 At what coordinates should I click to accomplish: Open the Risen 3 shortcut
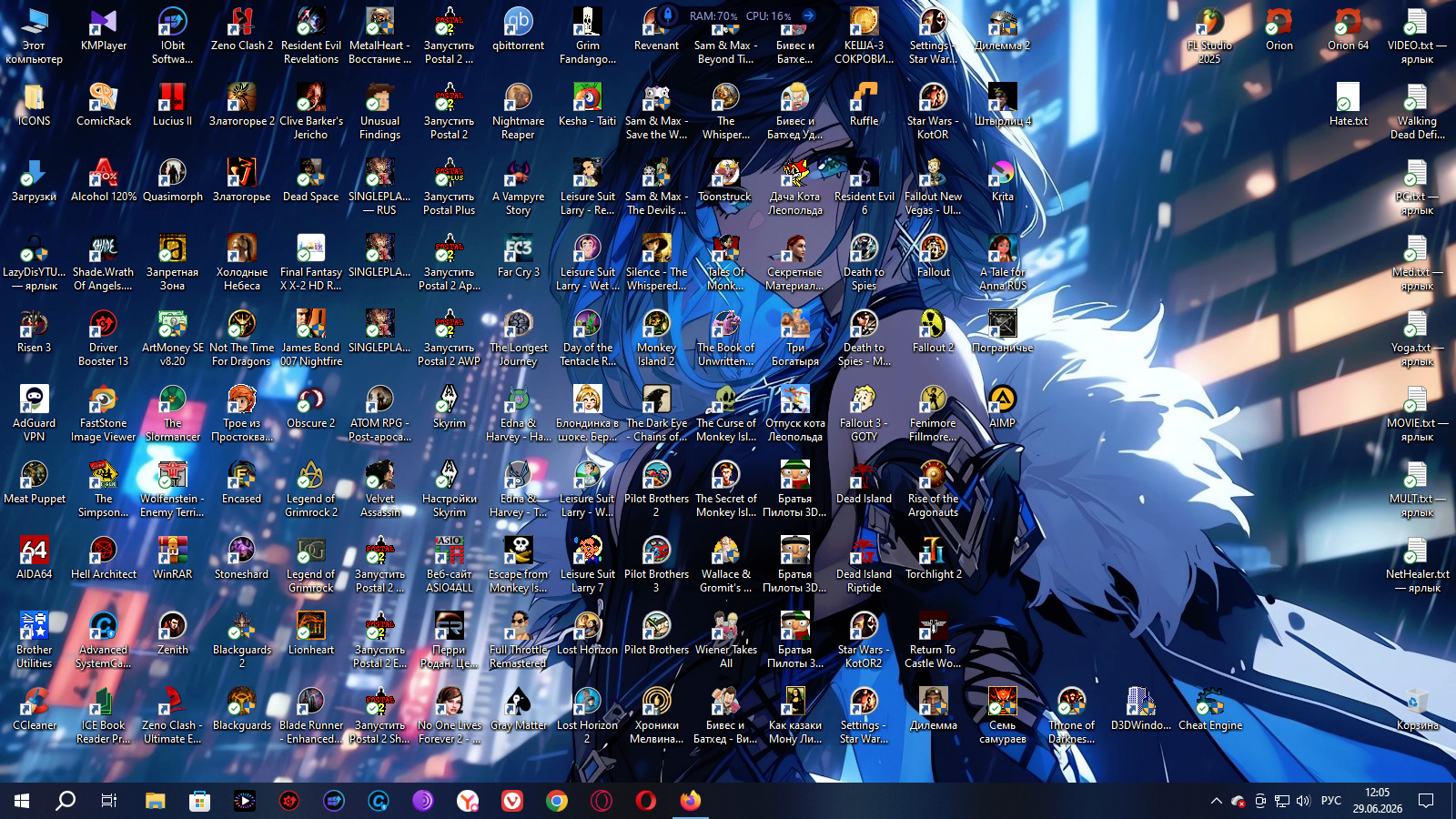tap(35, 331)
